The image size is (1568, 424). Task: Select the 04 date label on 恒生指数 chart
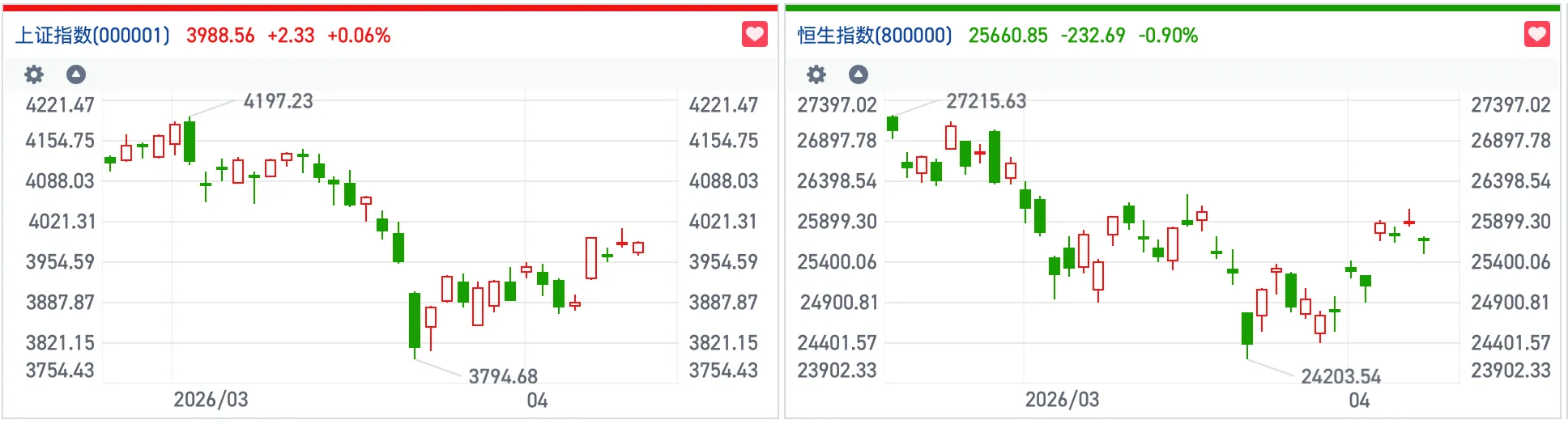pos(1359,401)
